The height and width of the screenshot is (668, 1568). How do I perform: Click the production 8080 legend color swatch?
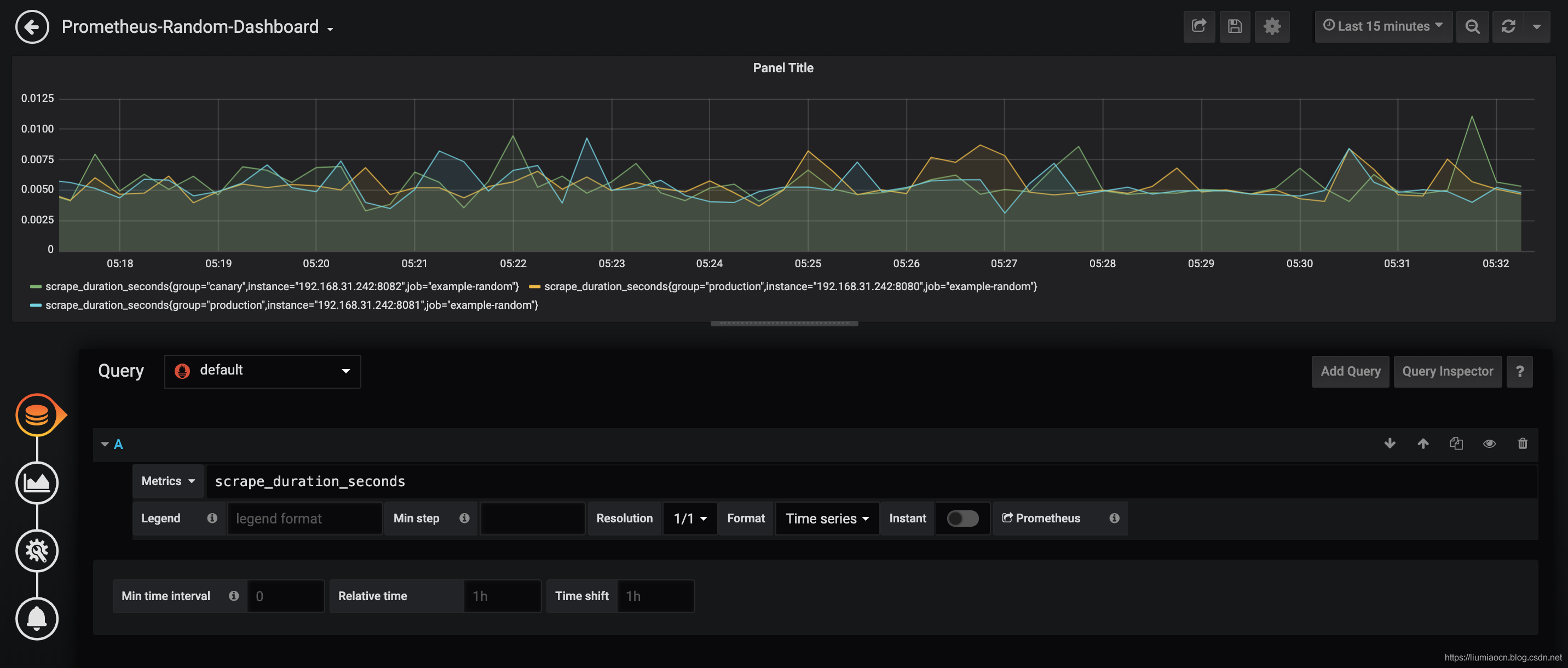coord(534,287)
